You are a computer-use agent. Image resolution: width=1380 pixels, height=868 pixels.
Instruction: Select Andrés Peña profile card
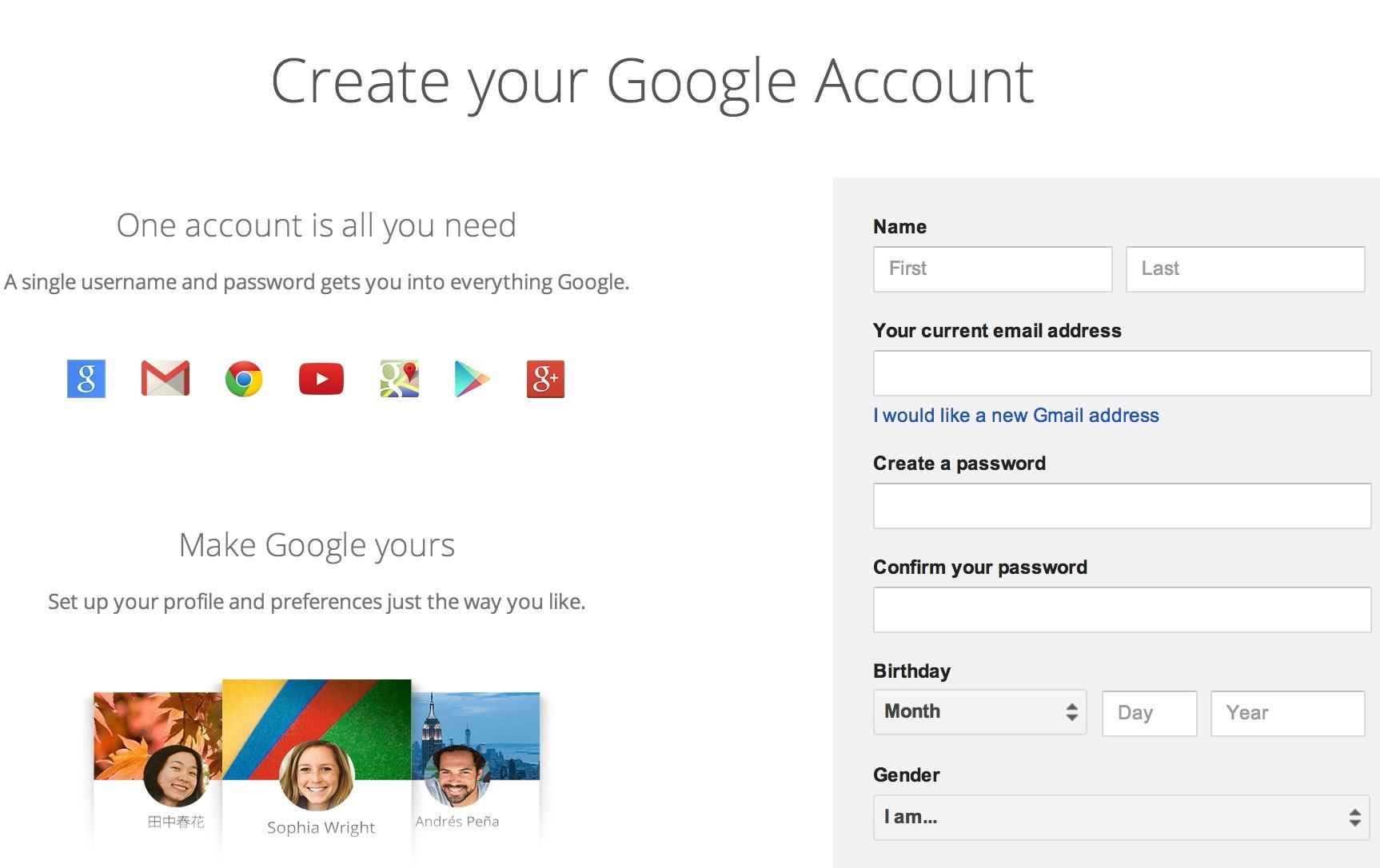click(476, 767)
